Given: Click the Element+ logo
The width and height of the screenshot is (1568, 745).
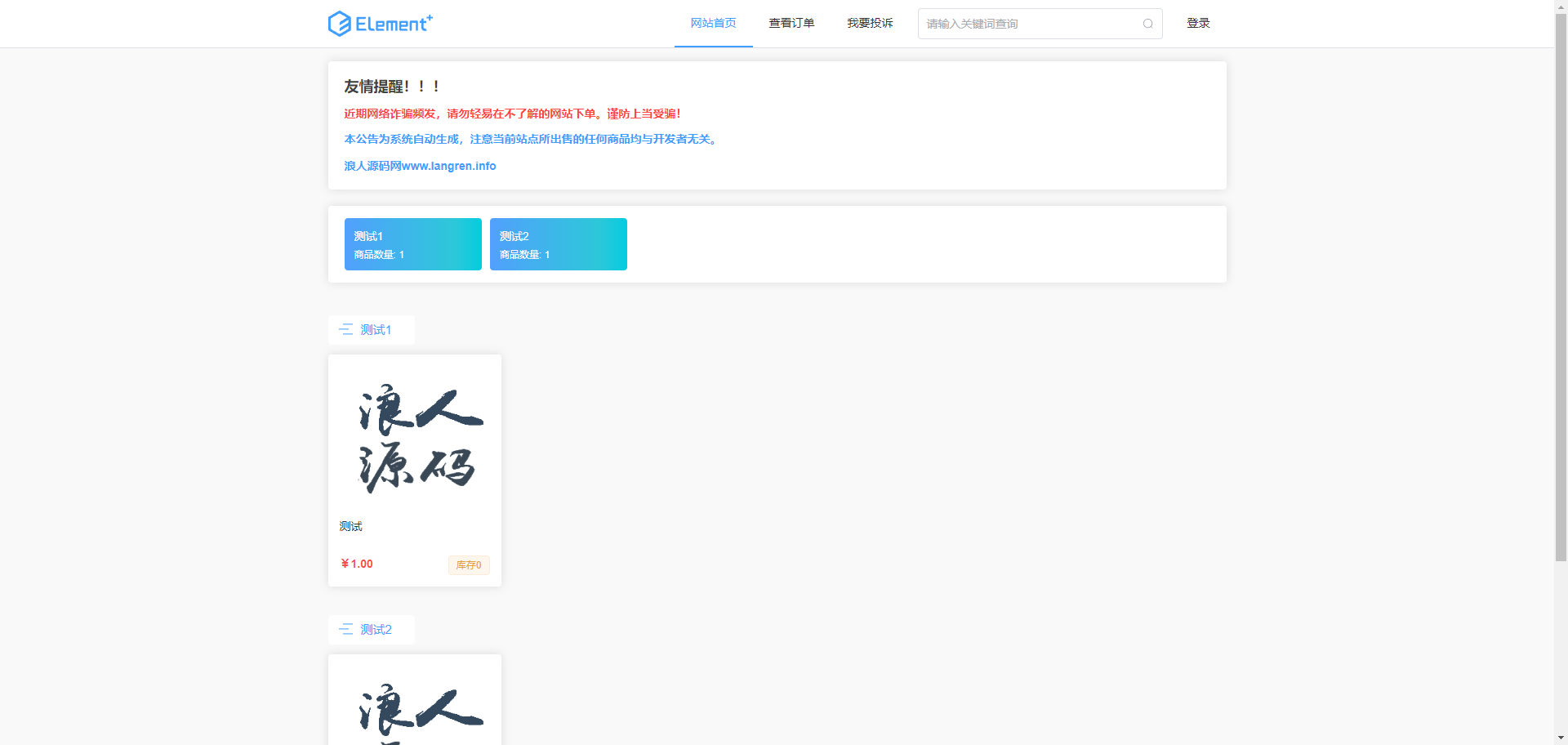Looking at the screenshot, I should 380,24.
